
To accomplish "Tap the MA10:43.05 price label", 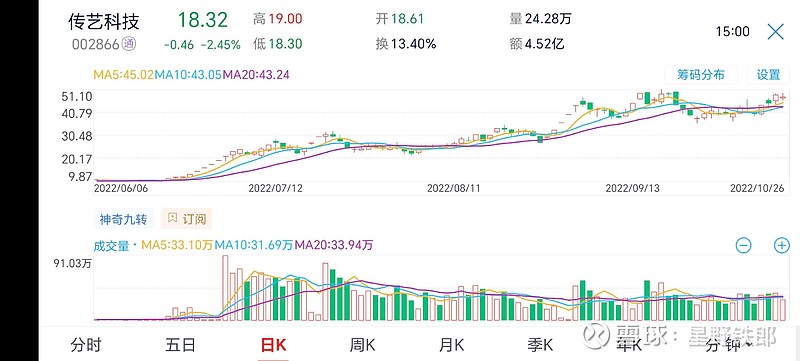I will pos(188,74).
